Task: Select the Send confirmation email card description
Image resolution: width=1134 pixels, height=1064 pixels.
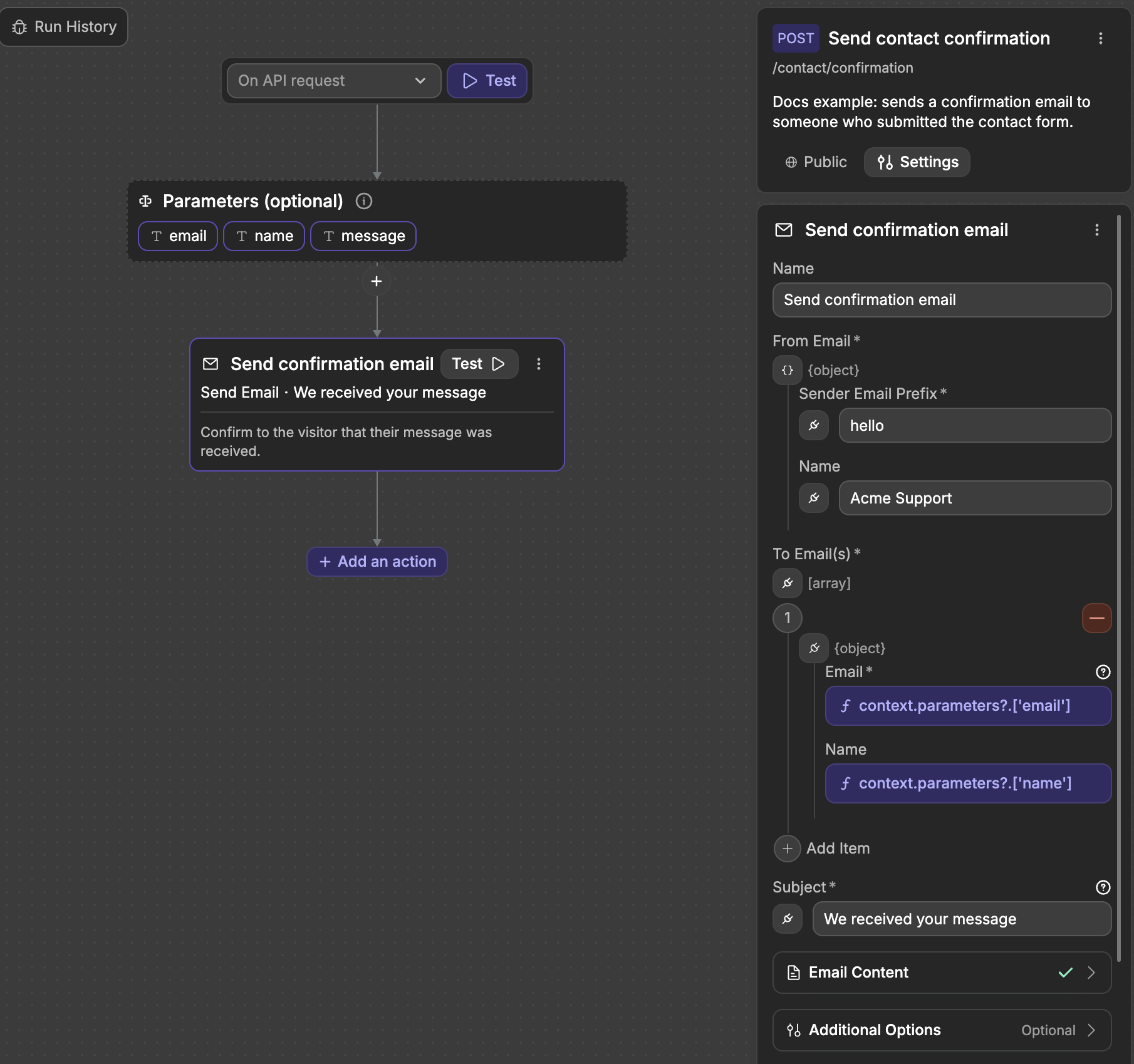Action: [346, 442]
